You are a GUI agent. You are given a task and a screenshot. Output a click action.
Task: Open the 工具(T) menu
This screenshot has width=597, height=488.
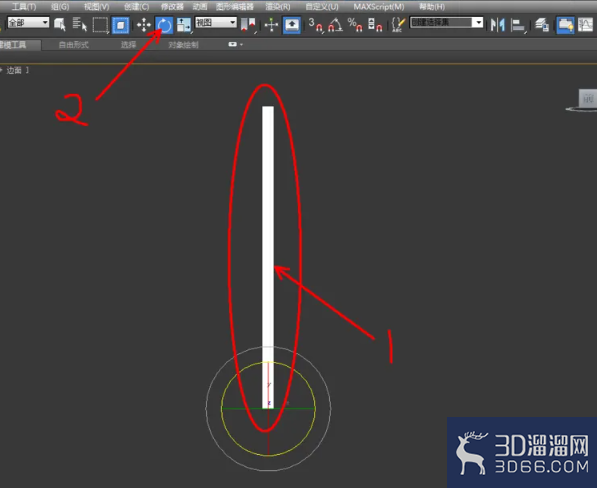(x=24, y=6)
